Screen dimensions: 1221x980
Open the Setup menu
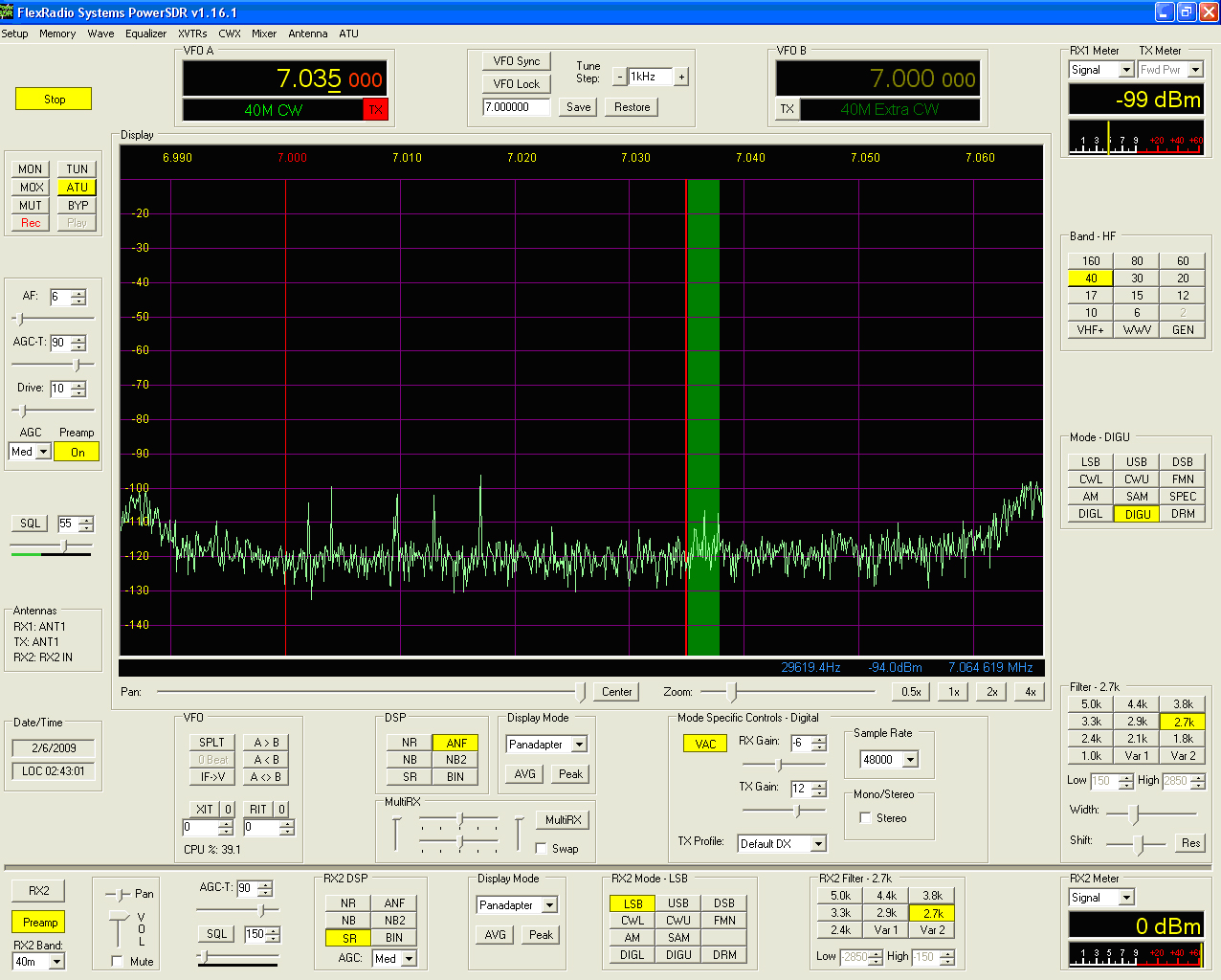click(x=14, y=33)
